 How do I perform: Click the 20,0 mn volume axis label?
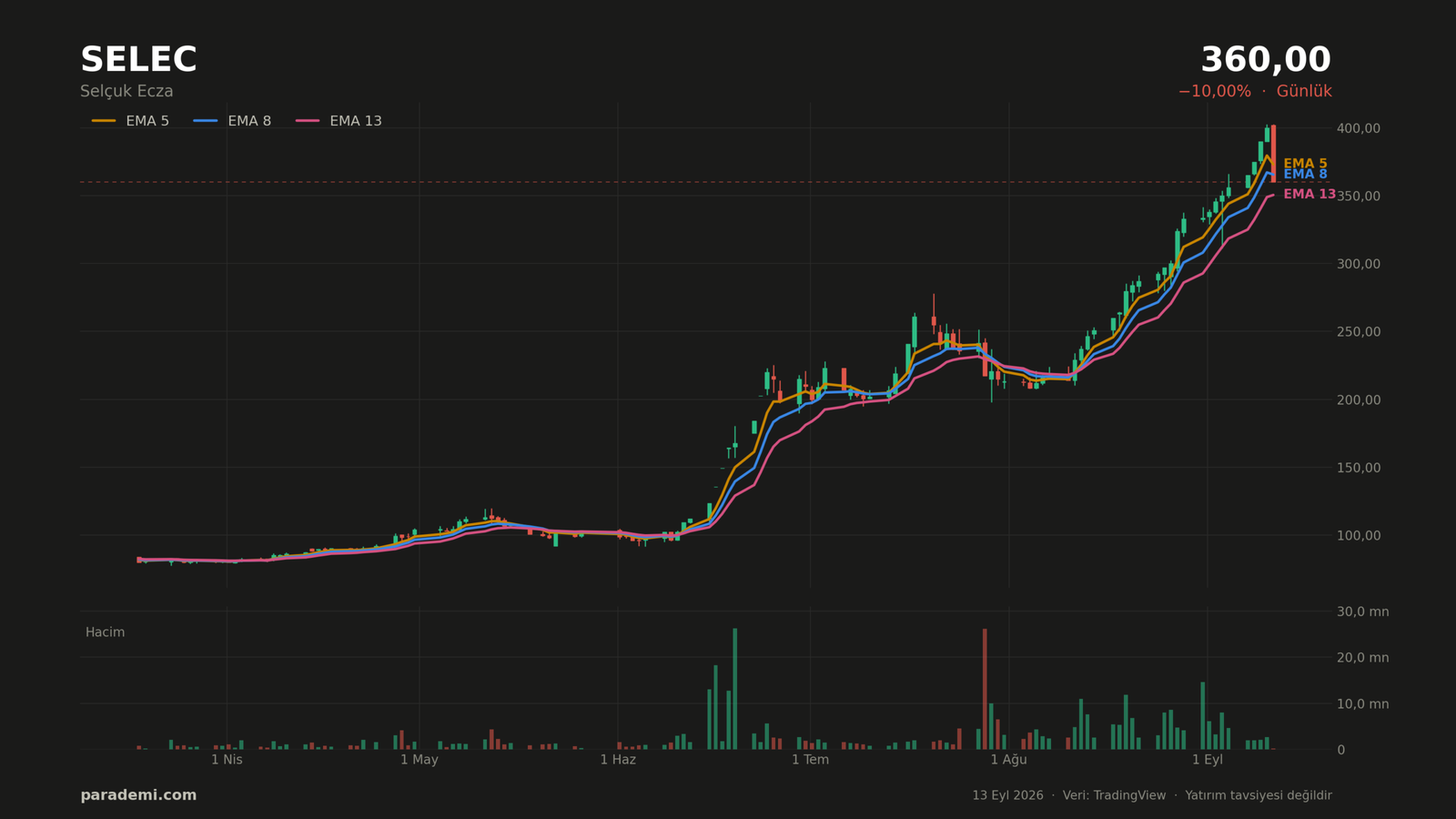[x=1362, y=658]
